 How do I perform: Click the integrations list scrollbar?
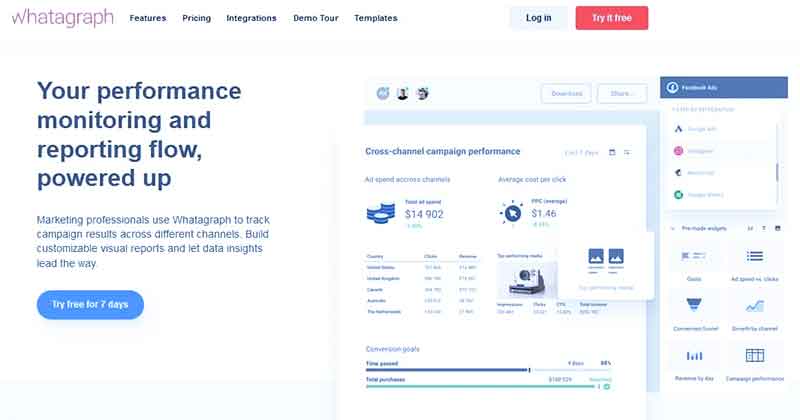(777, 172)
